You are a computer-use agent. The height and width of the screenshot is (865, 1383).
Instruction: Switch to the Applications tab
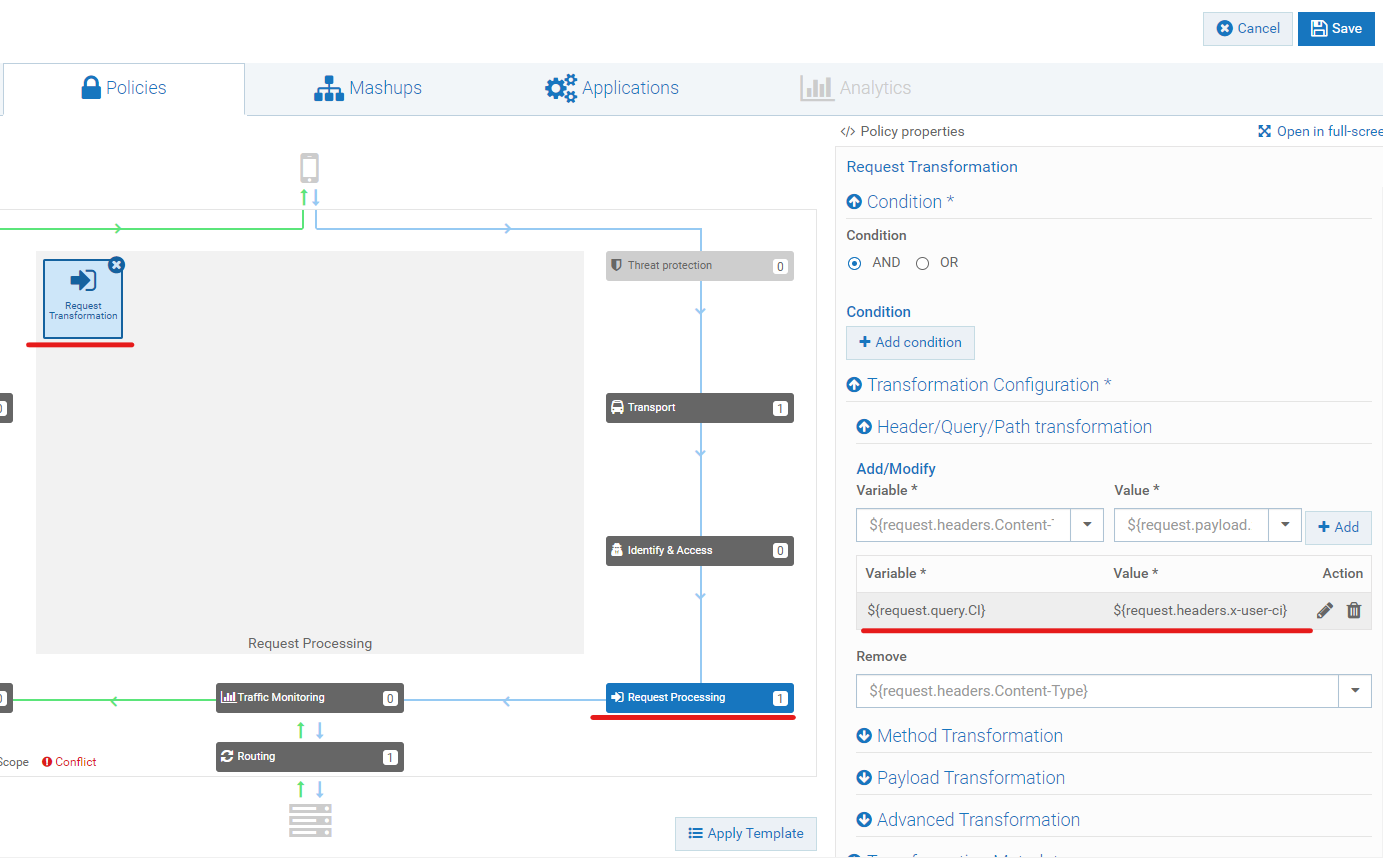click(612, 88)
